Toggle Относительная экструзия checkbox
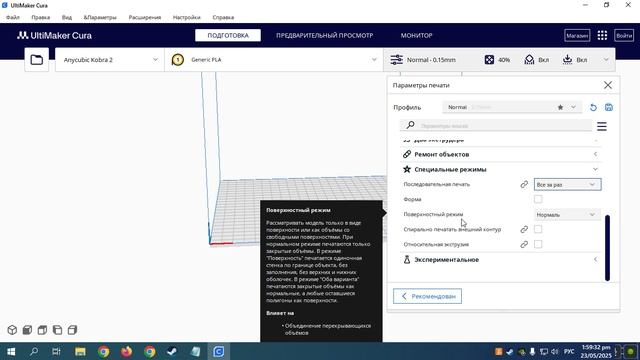The image size is (640, 360). click(538, 244)
